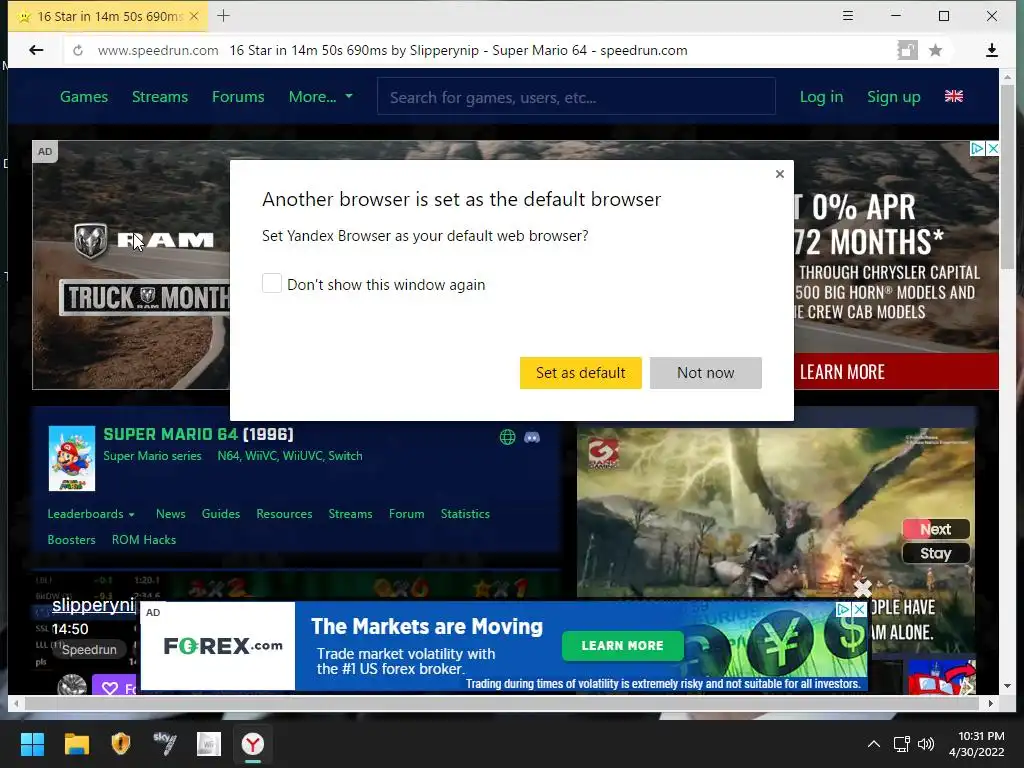
Task: Open the Yandex browser hamburger menu
Action: click(848, 16)
